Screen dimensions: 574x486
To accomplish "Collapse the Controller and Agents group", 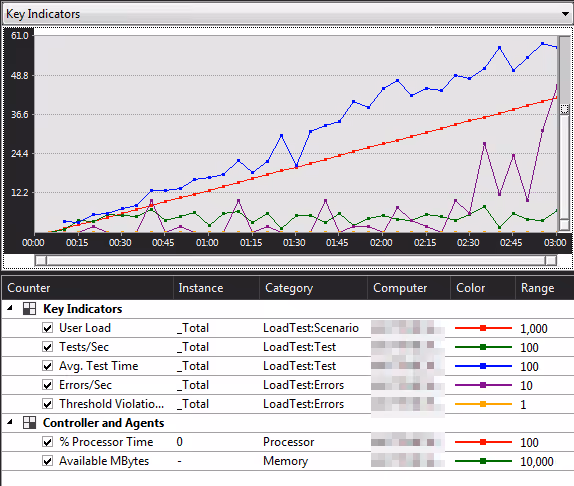I will click(x=10, y=423).
